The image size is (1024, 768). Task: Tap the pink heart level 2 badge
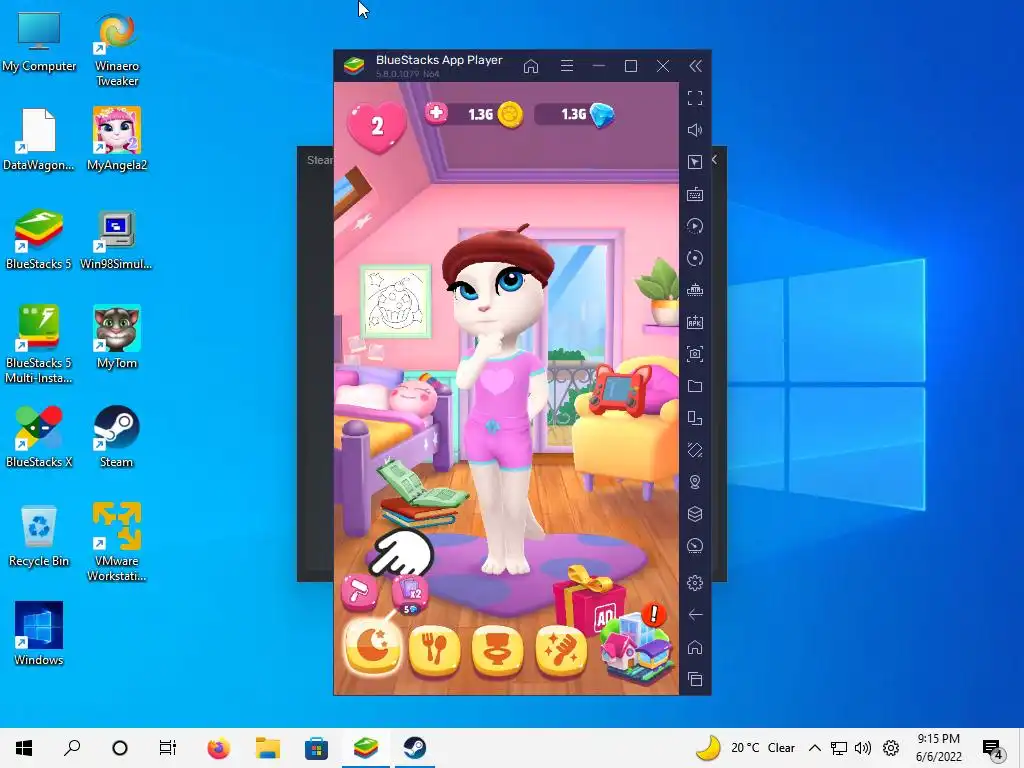[377, 126]
